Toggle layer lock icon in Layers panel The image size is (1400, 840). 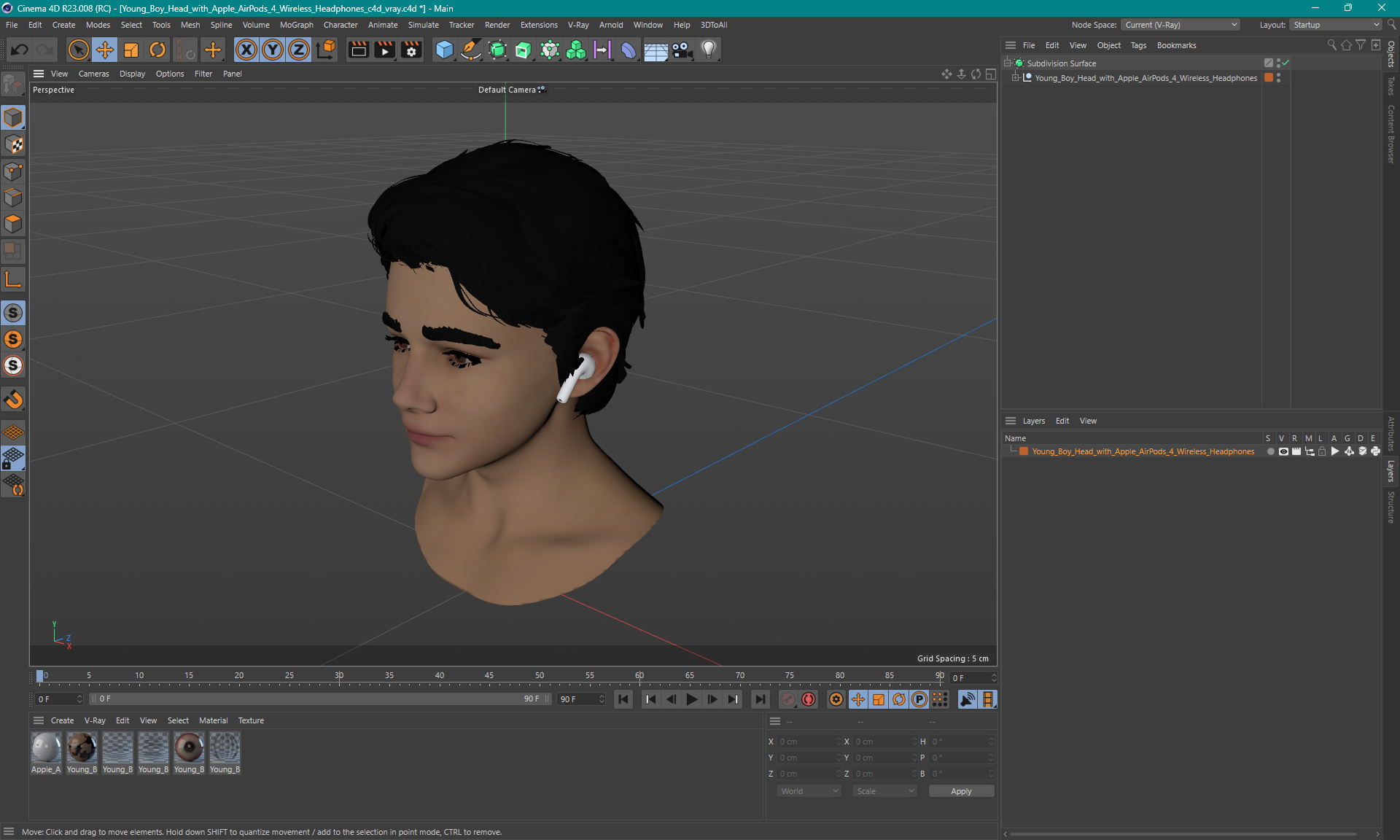[x=1322, y=451]
